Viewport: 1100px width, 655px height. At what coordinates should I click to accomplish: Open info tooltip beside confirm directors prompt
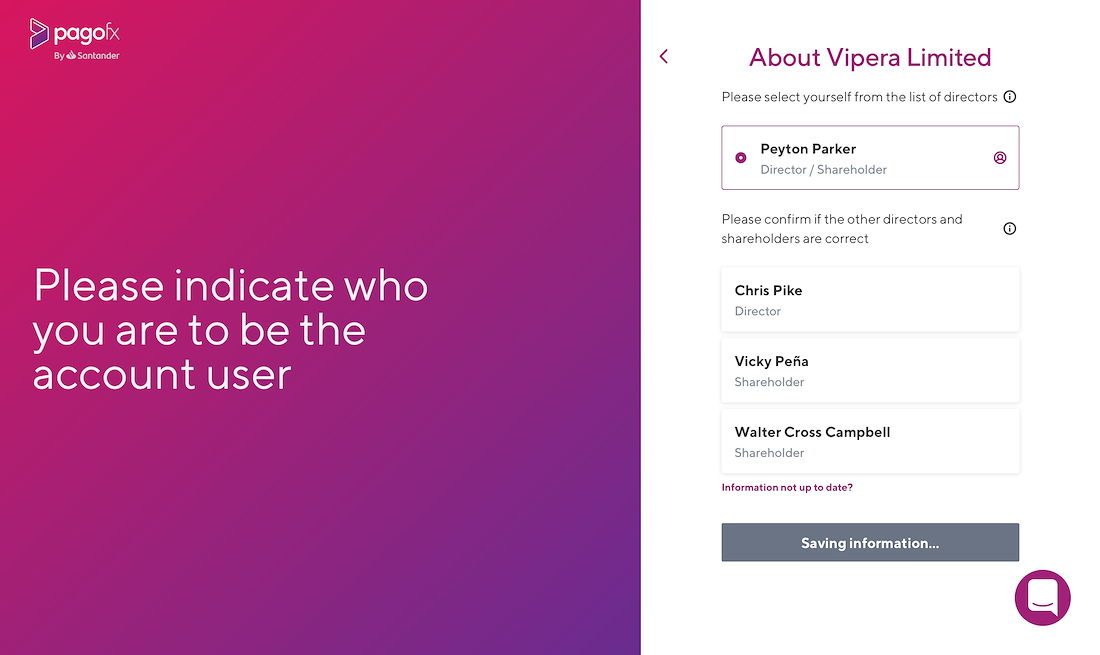tap(1010, 229)
